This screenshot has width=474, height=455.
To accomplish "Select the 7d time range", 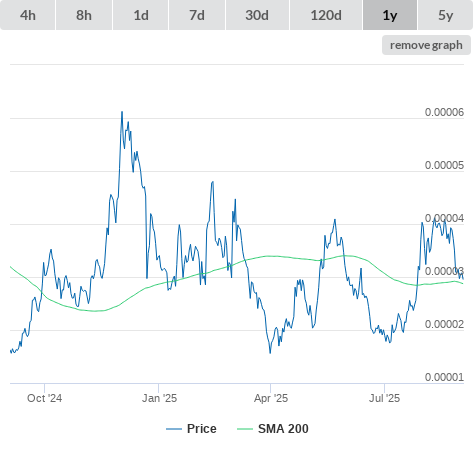I will (197, 15).
